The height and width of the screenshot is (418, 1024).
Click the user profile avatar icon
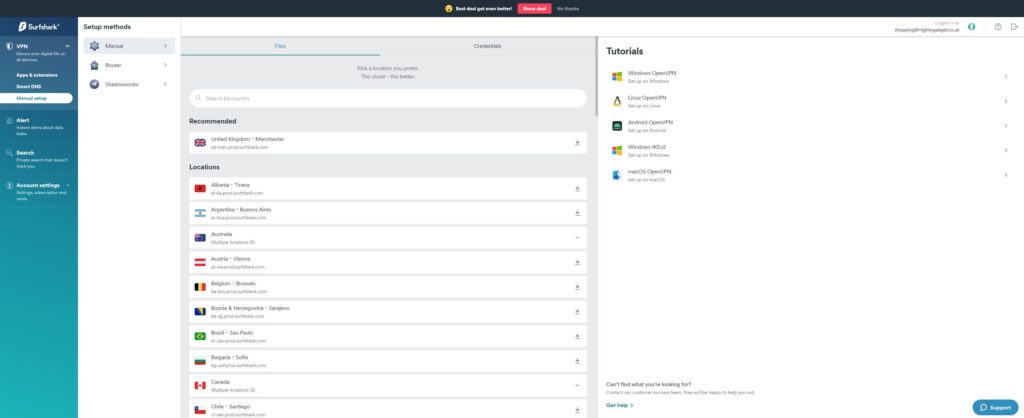(x=971, y=27)
